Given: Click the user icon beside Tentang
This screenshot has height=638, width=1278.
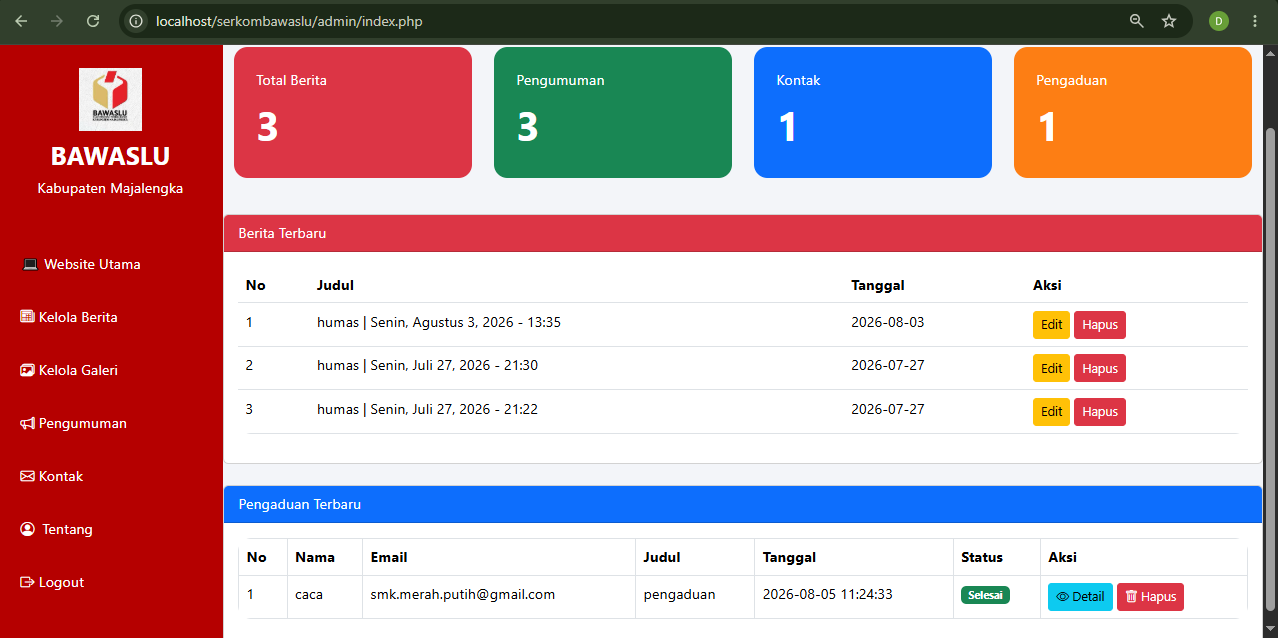Looking at the screenshot, I should click(x=27, y=529).
